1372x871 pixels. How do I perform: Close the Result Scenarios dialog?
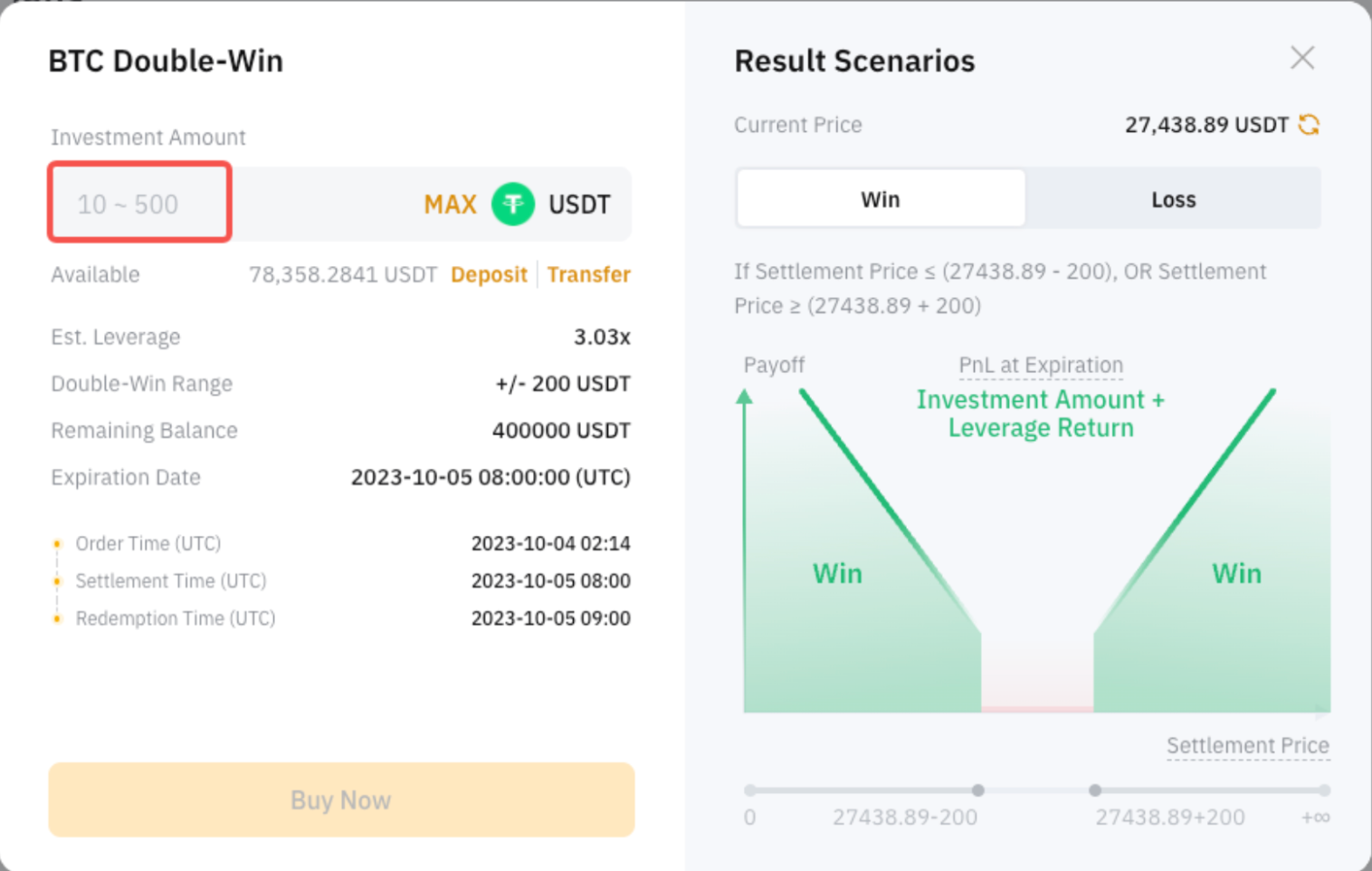1302,58
